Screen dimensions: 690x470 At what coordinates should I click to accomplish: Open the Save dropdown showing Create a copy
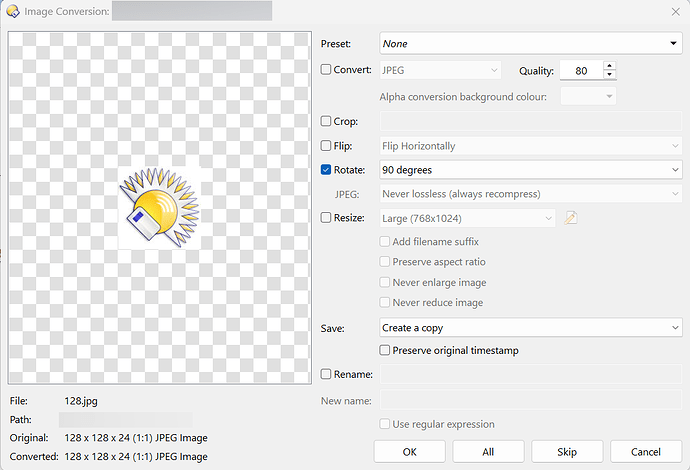(x=531, y=328)
